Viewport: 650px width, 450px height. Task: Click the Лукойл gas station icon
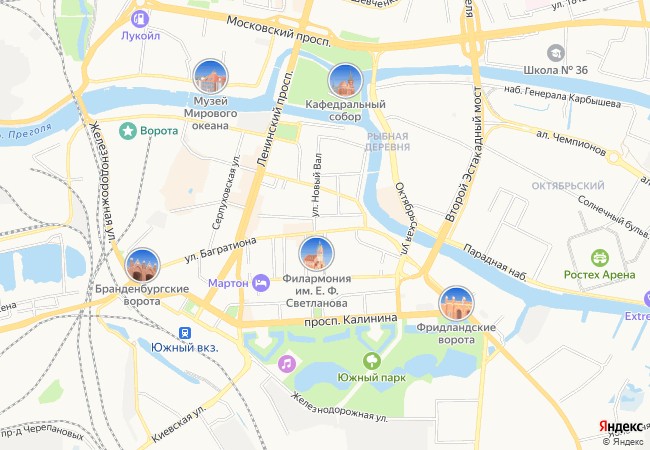140,18
